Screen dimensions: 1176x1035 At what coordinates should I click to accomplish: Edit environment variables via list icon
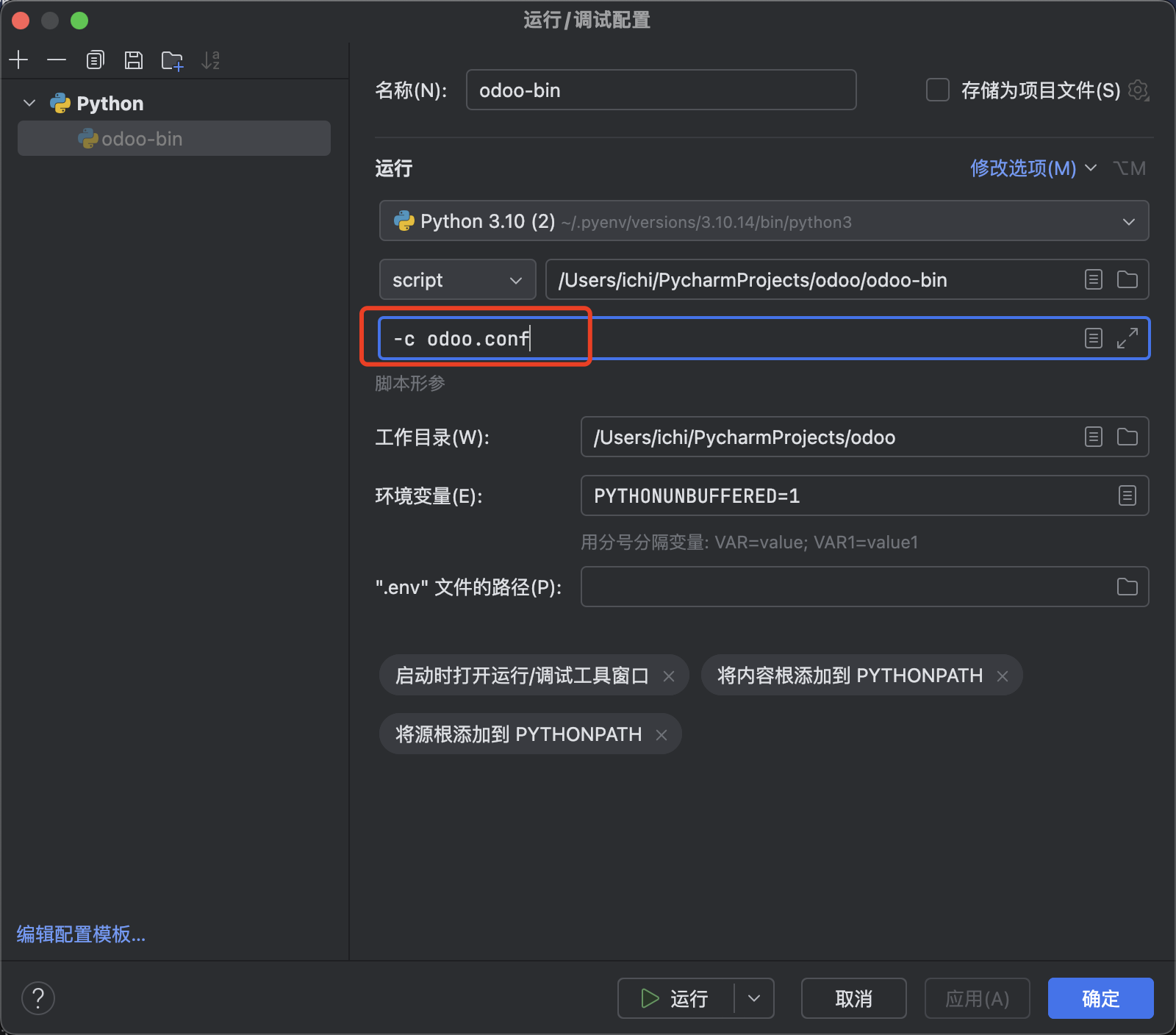[x=1127, y=495]
